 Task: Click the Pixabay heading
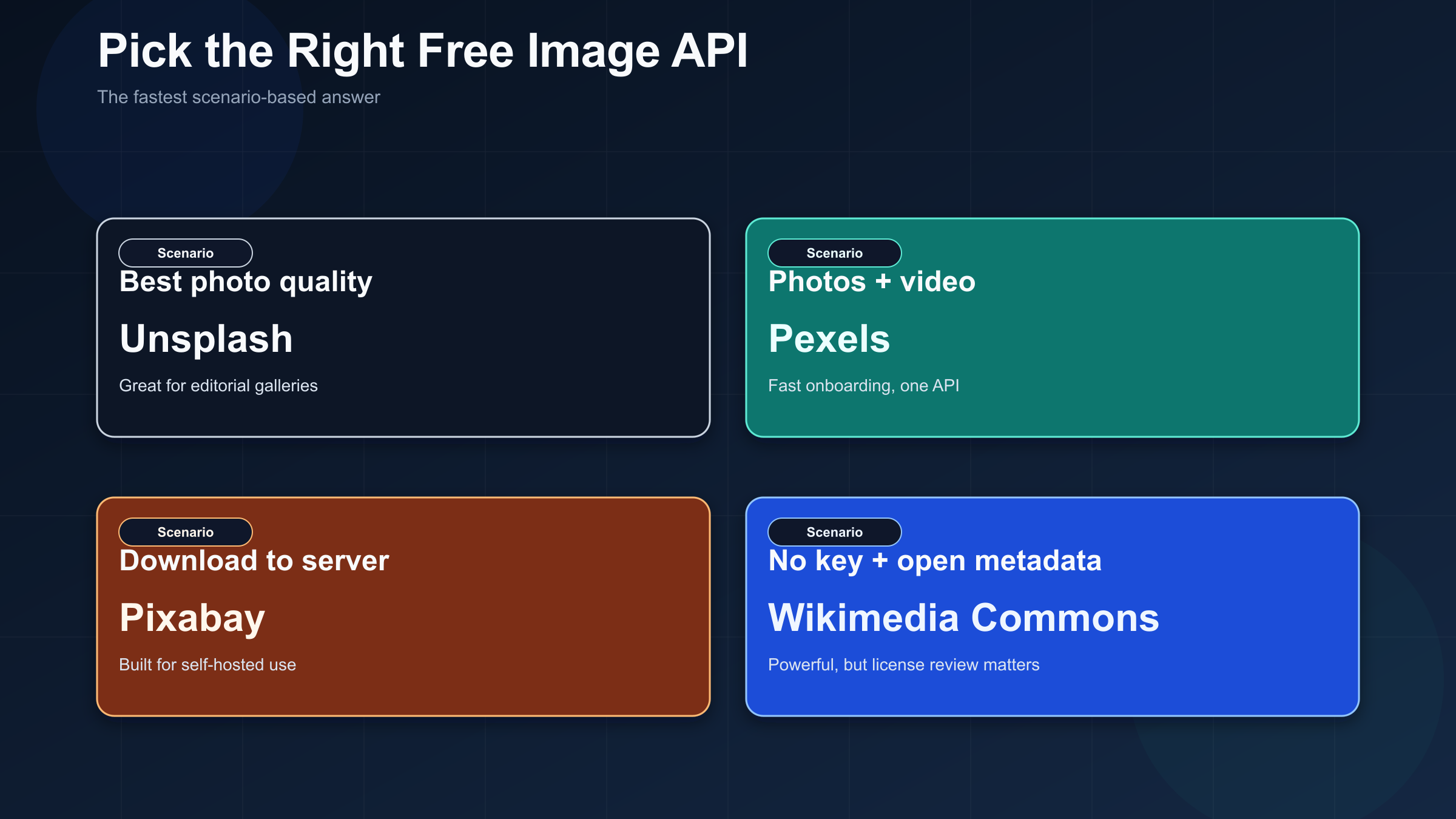191,618
